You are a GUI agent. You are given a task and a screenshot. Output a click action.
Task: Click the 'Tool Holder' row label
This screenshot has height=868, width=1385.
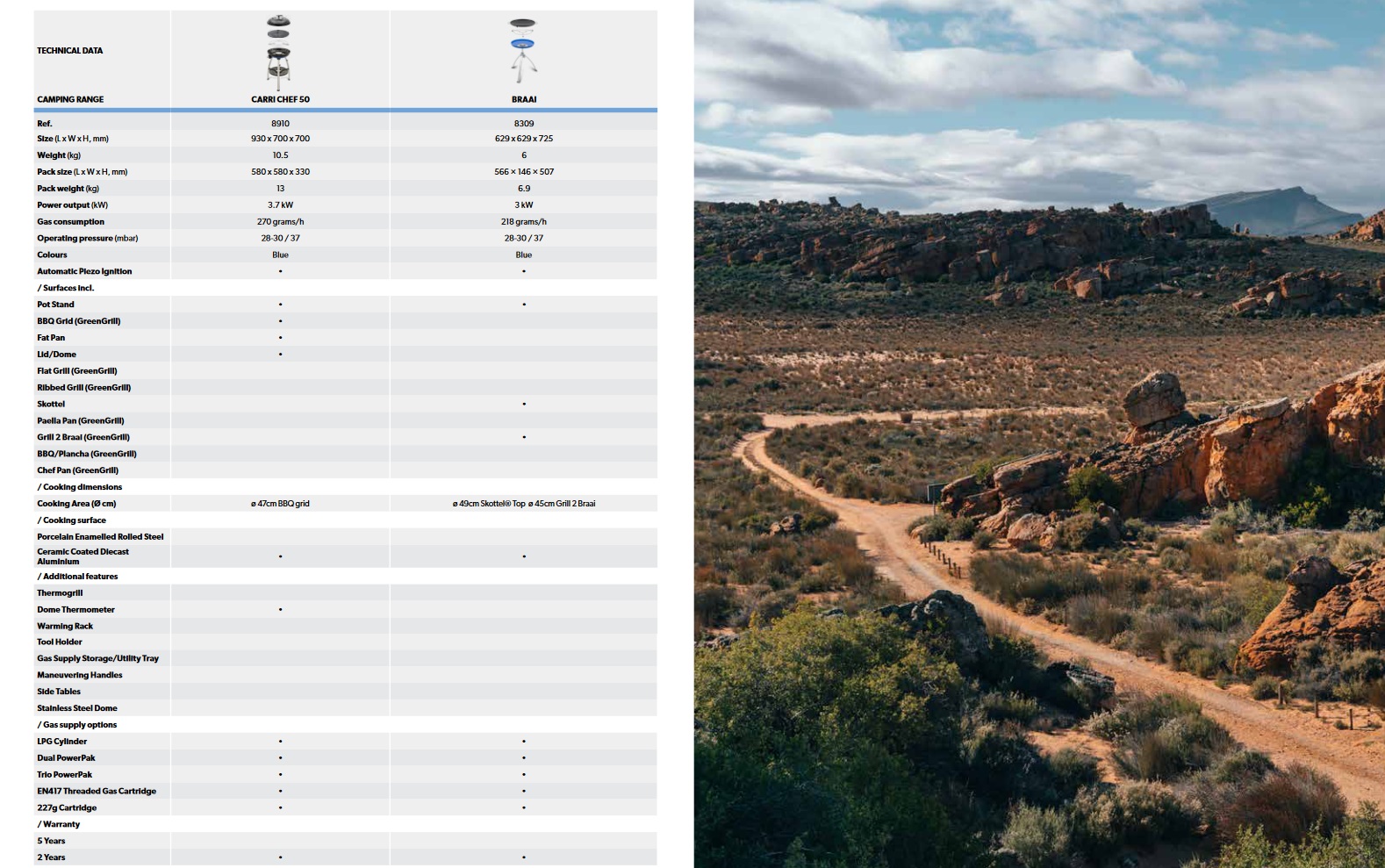coord(60,642)
